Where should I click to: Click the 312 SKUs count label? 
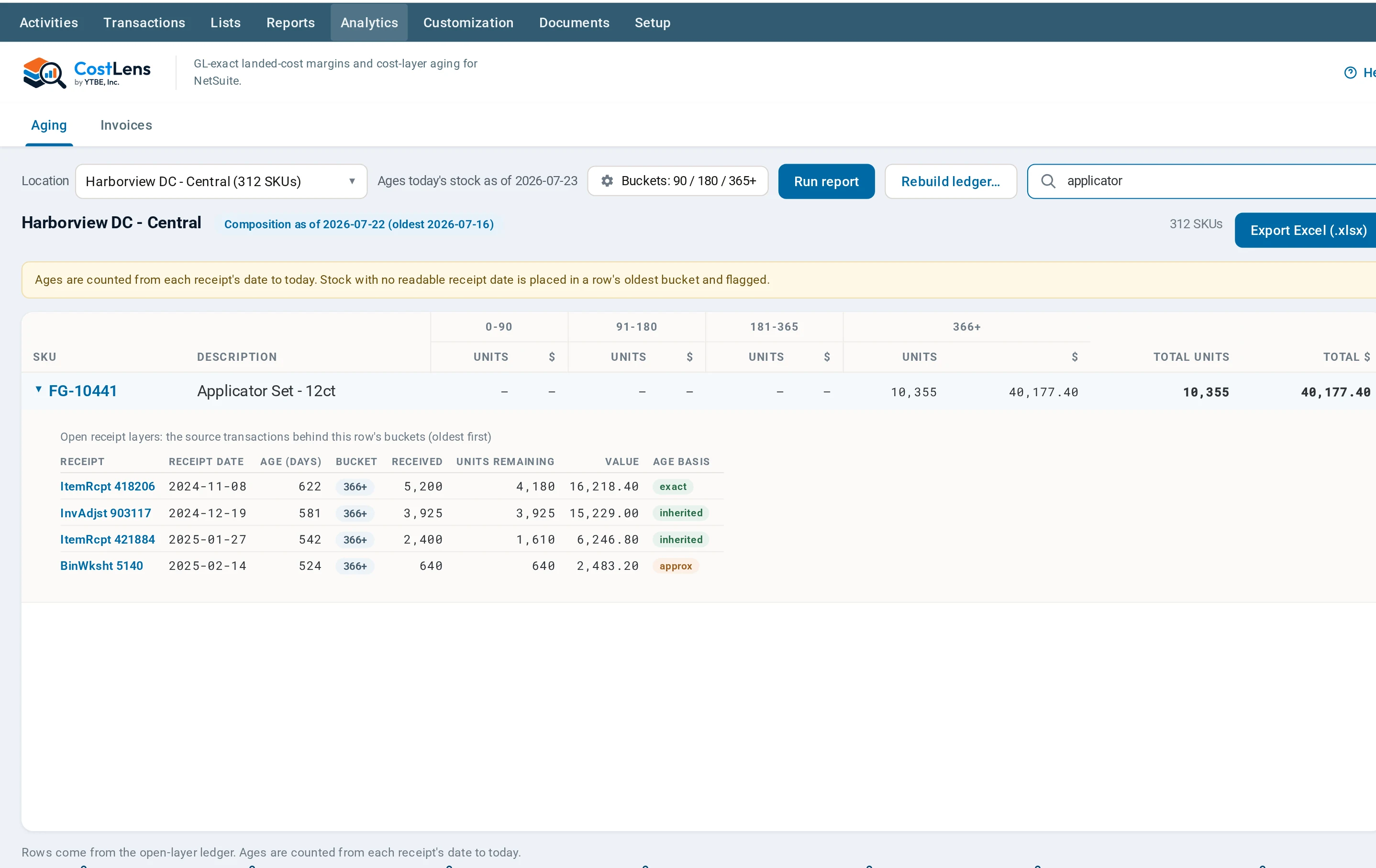[x=1196, y=224]
